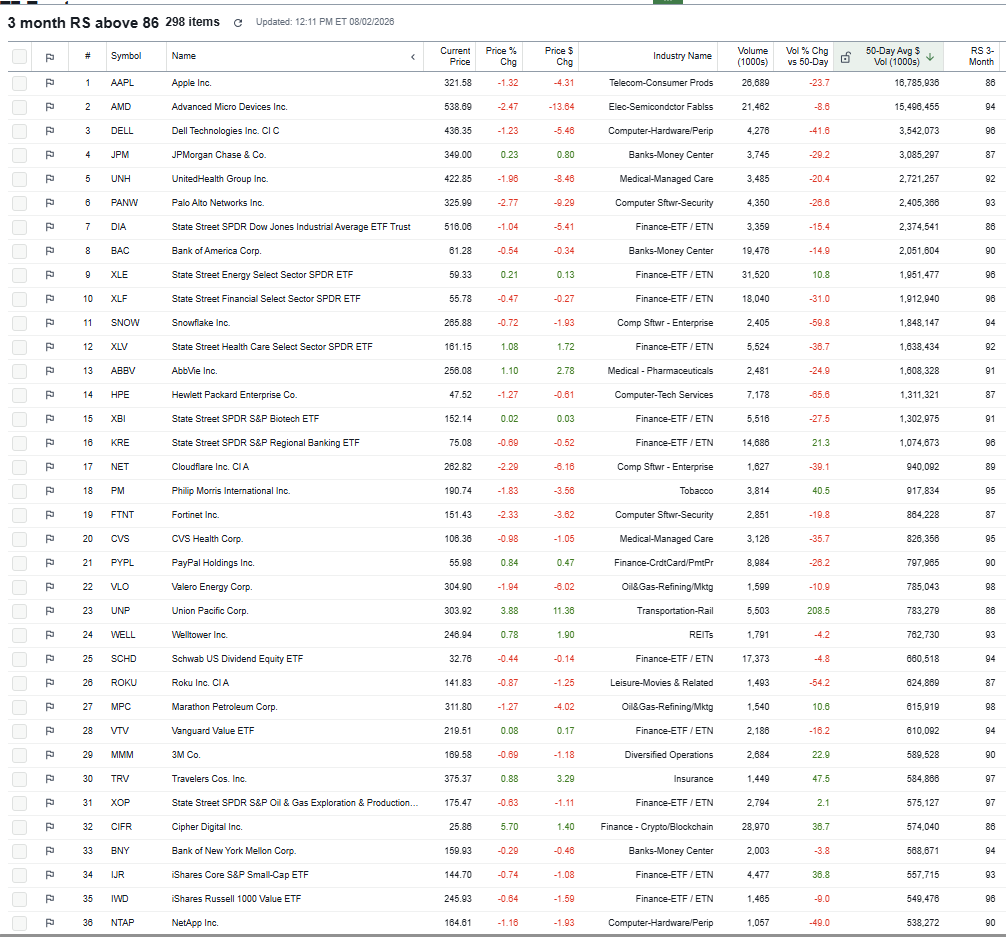This screenshot has height=937, width=1006.
Task: Flag the SNOW row
Action: click(50, 323)
